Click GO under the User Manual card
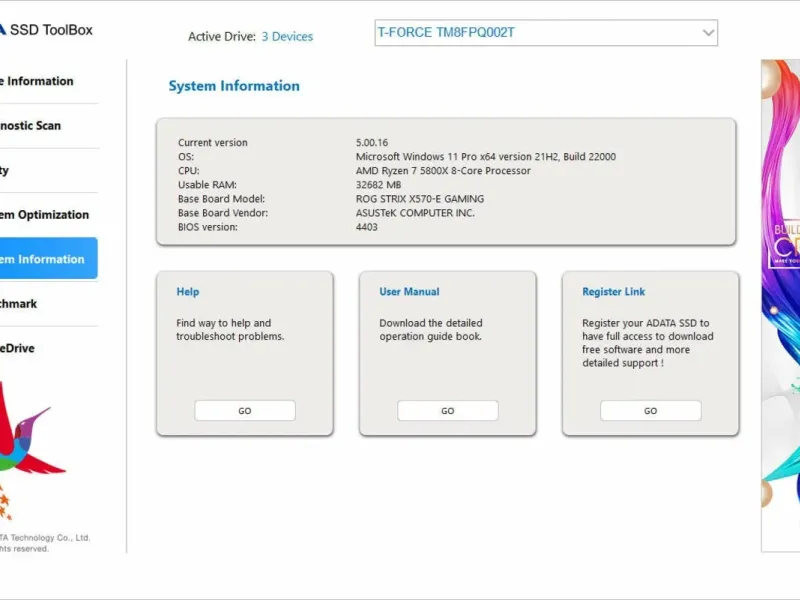This screenshot has height=600, width=800. 447,411
